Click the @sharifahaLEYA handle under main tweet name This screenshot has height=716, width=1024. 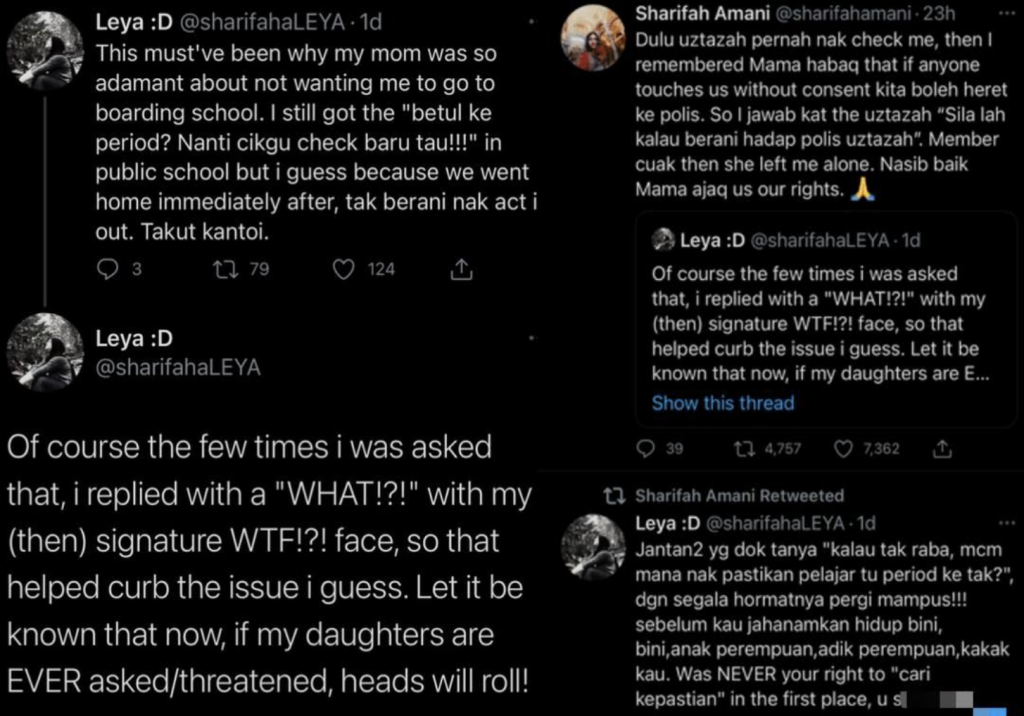click(178, 367)
